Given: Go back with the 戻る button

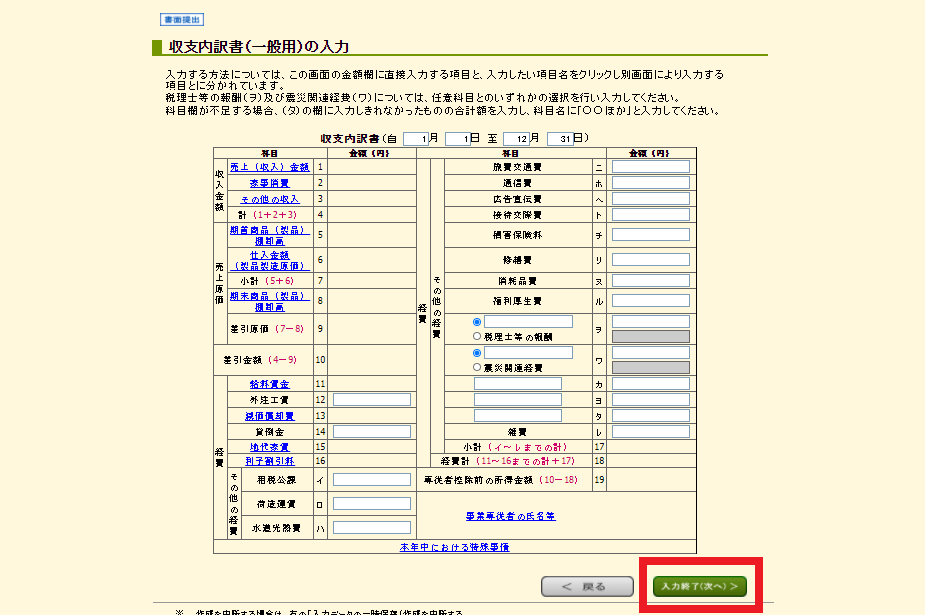Looking at the screenshot, I should [x=588, y=587].
